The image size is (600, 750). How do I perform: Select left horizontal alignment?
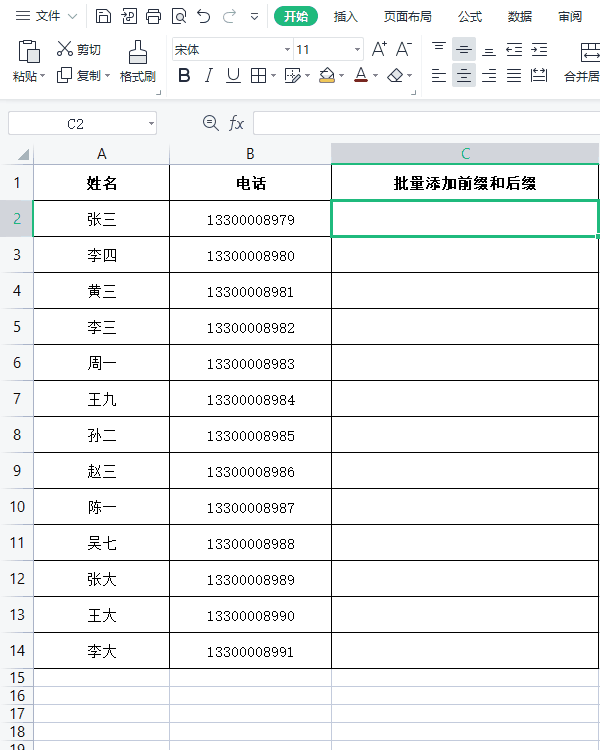point(439,75)
